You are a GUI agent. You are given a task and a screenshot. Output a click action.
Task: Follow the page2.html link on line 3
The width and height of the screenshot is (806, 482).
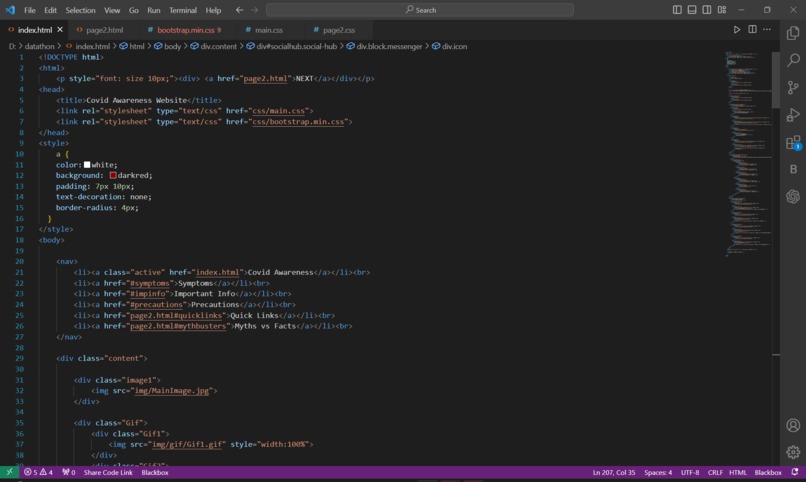tap(265, 79)
